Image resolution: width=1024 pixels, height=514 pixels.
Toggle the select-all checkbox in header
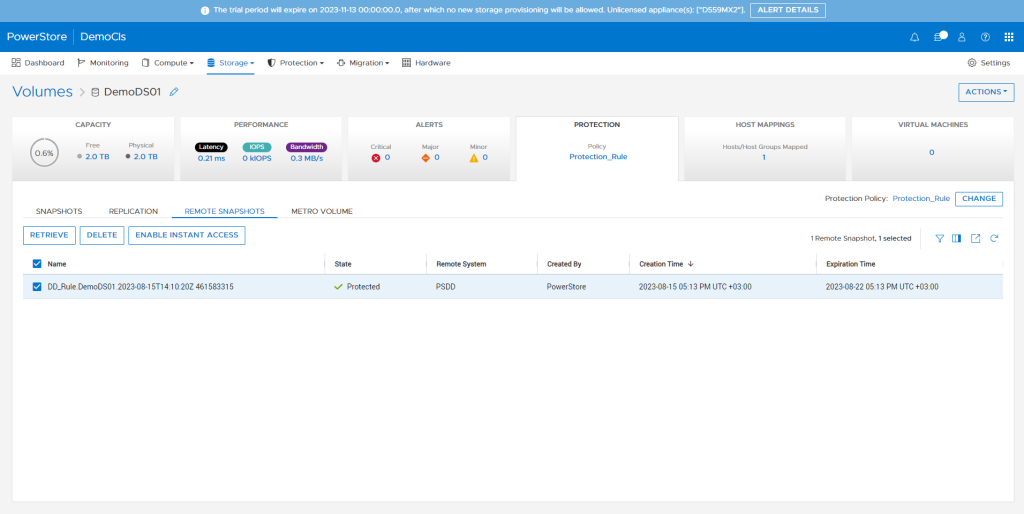pyautogui.click(x=37, y=264)
